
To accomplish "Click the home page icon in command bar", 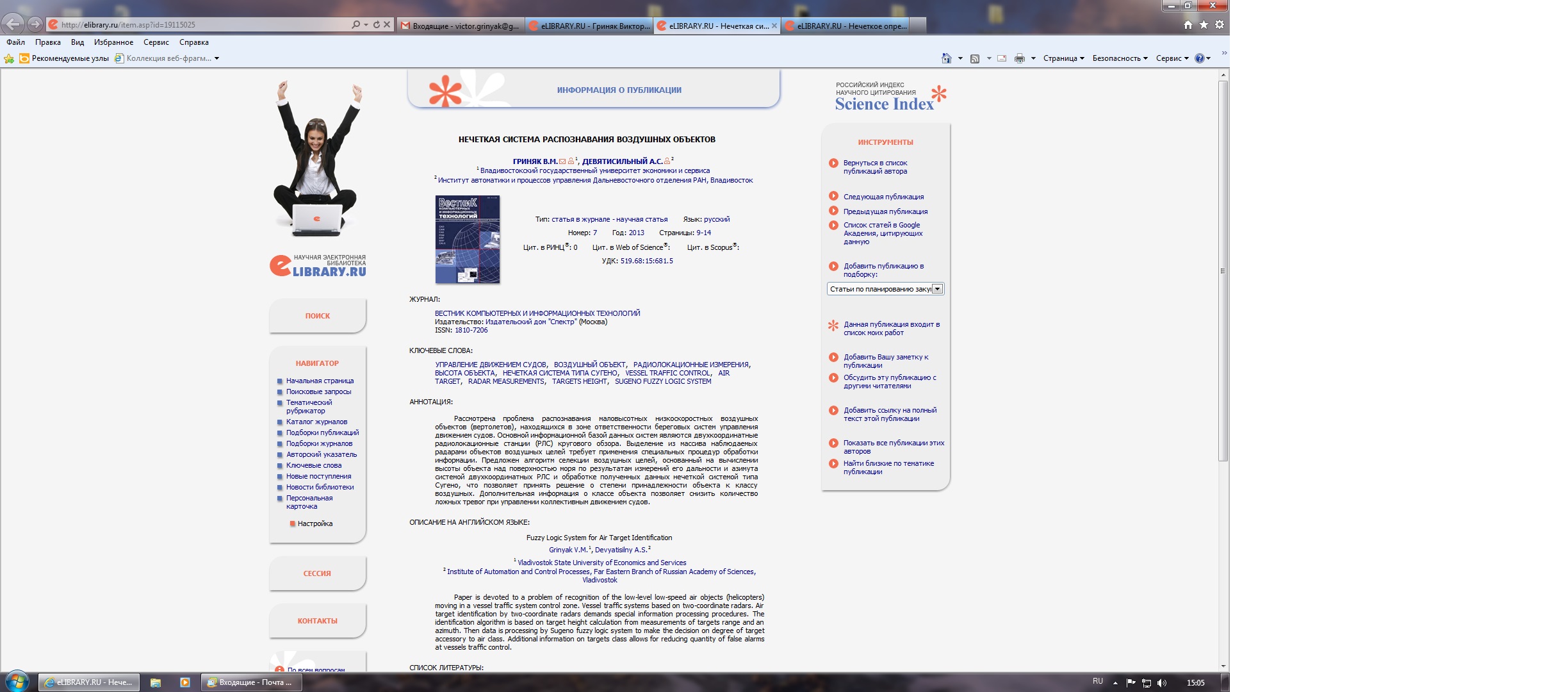I will point(946,58).
